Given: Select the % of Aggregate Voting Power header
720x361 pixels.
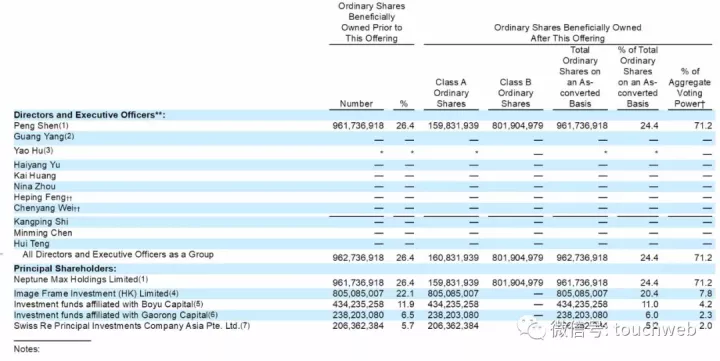Looking at the screenshot, I should click(x=689, y=88).
